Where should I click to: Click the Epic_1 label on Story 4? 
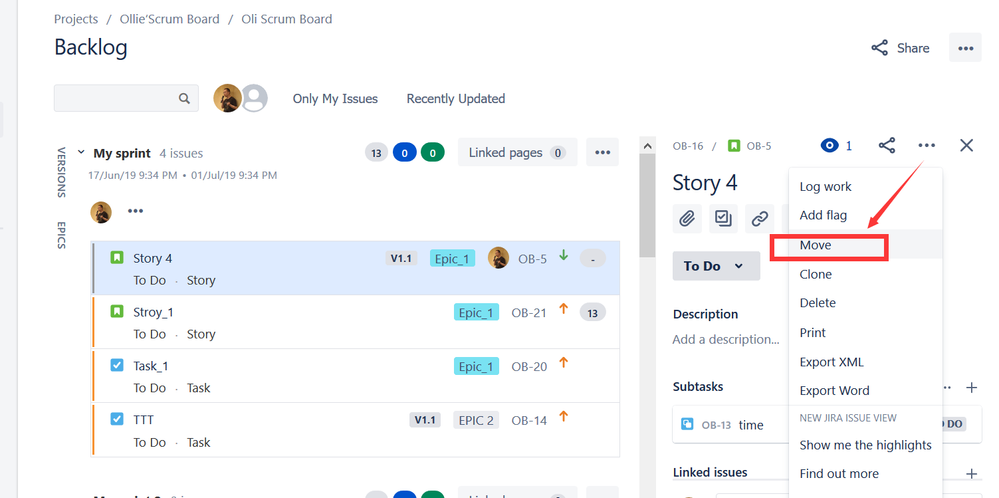click(452, 258)
